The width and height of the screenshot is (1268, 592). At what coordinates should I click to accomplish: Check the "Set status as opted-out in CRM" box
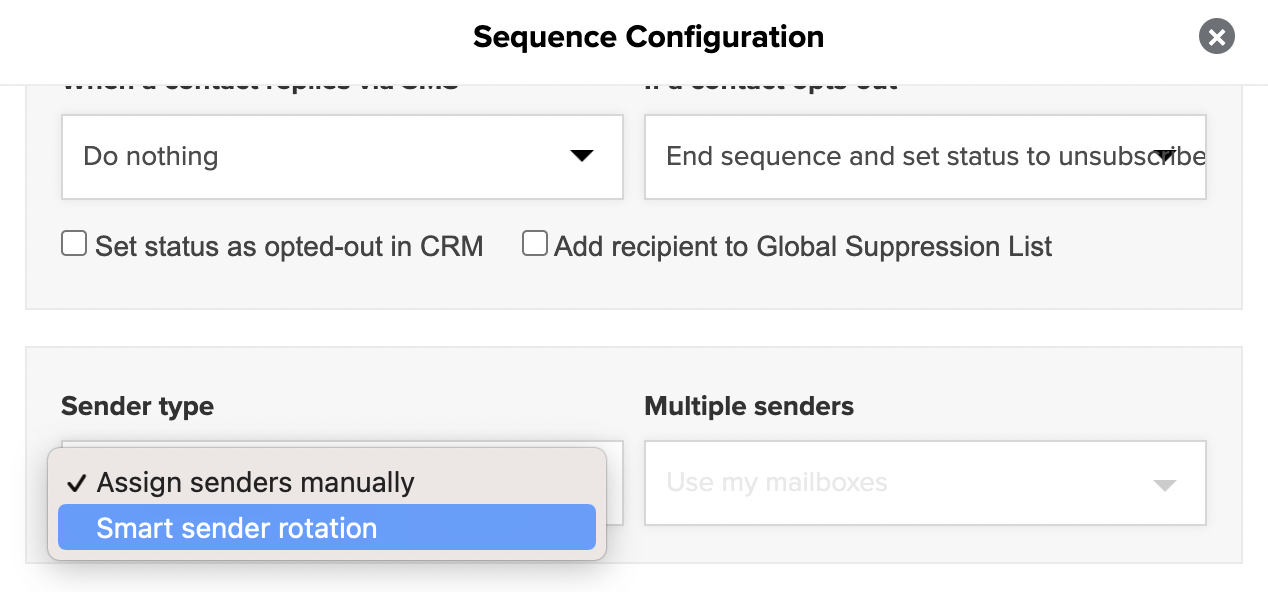(x=74, y=244)
